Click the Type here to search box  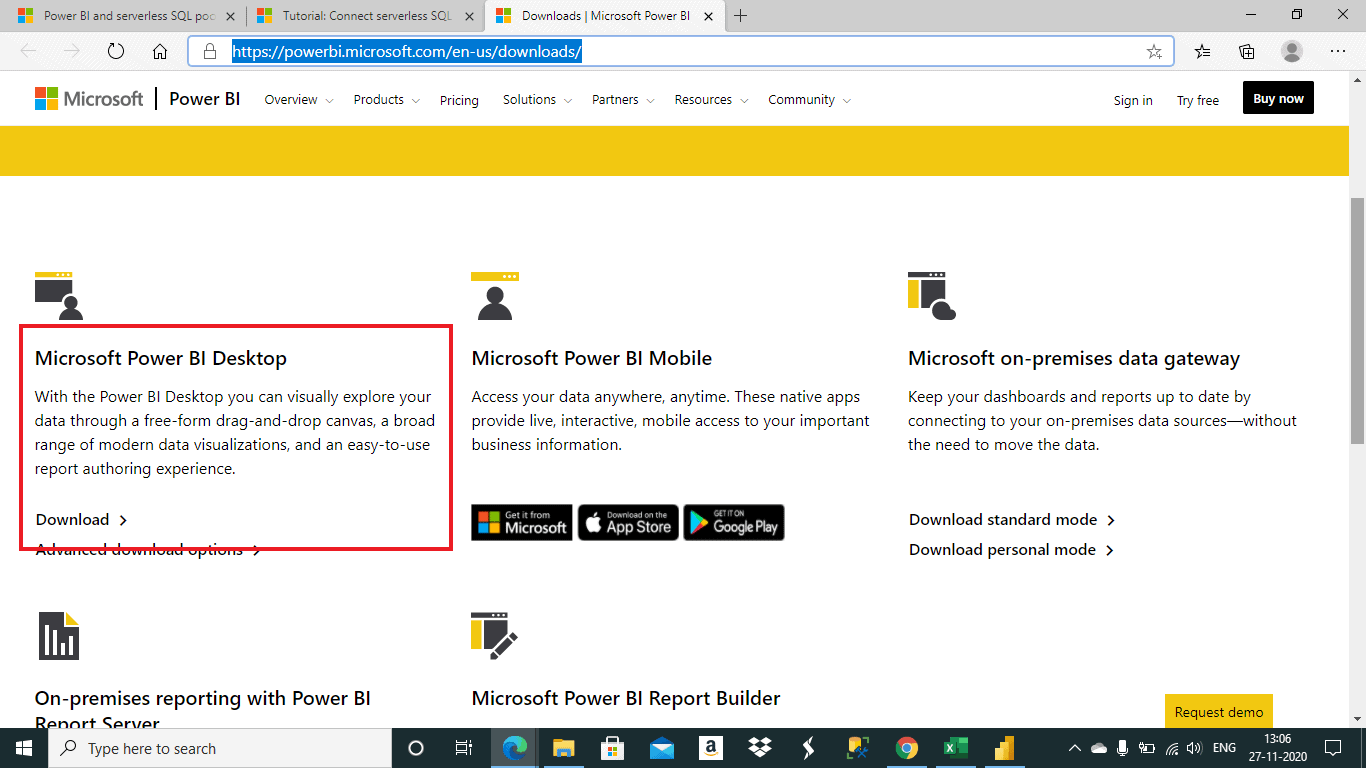pyautogui.click(x=219, y=748)
